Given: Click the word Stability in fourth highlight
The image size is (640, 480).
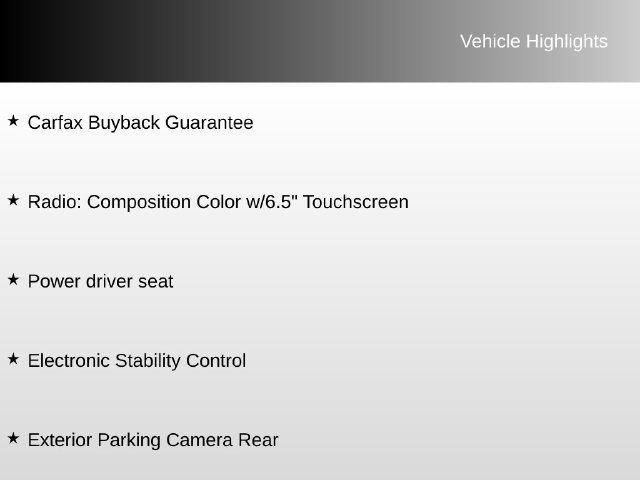Looking at the screenshot, I should (x=147, y=361).
